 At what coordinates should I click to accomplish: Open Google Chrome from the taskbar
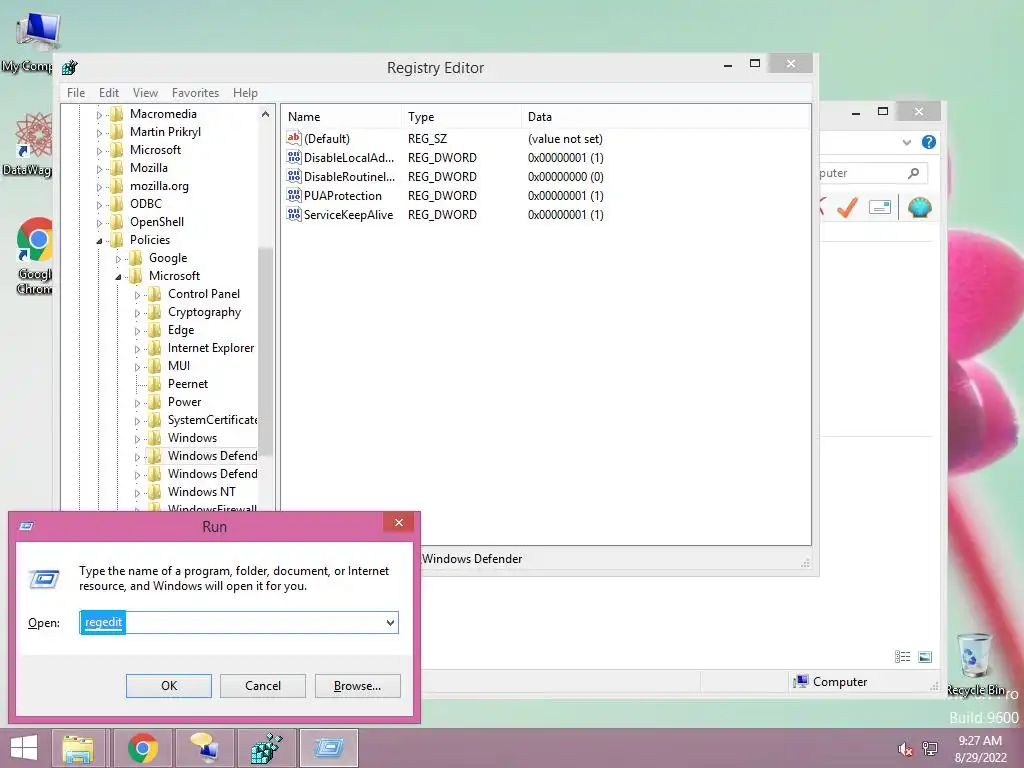pos(142,748)
